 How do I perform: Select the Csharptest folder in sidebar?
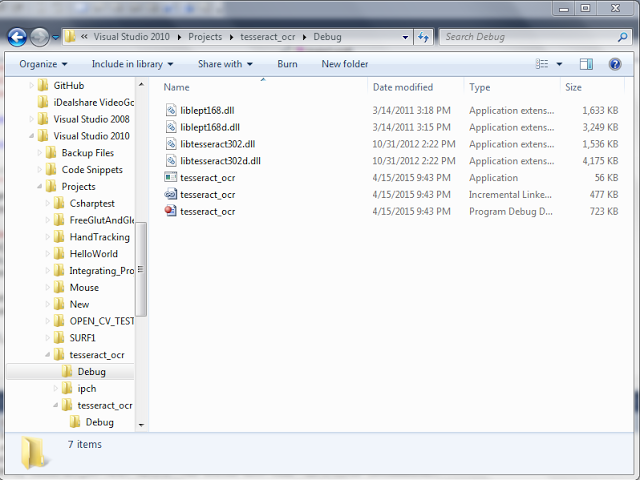[x=92, y=203]
